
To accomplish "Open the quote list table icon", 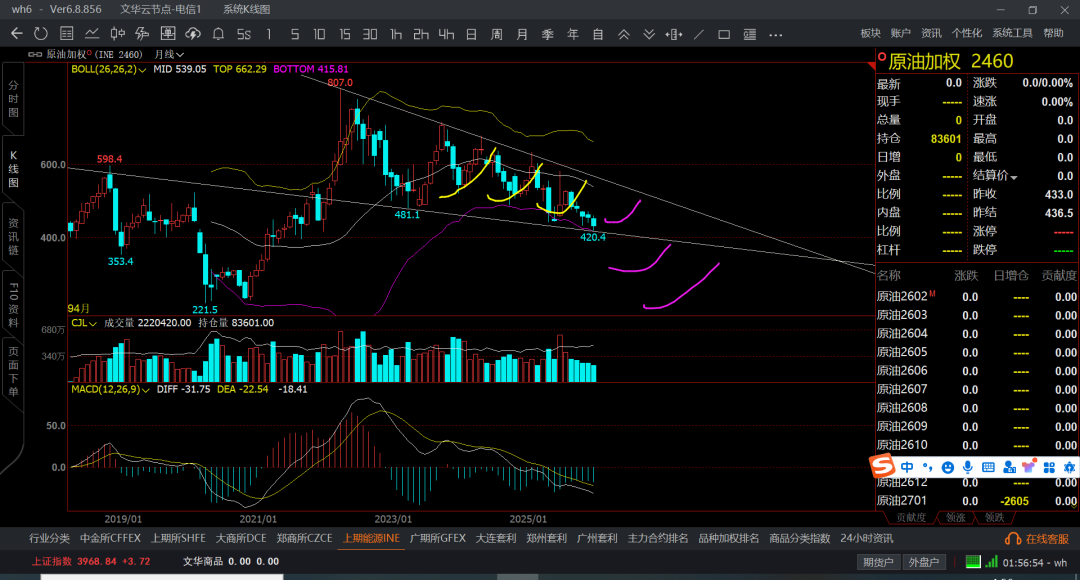I will click(67, 34).
